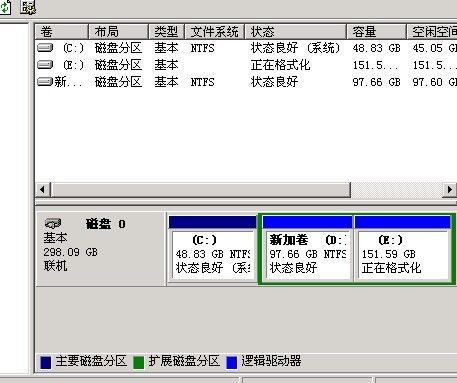Image resolution: width=457 pixels, height=383 pixels.
Task: Click the 97.60 free space cell
Action: click(x=434, y=82)
